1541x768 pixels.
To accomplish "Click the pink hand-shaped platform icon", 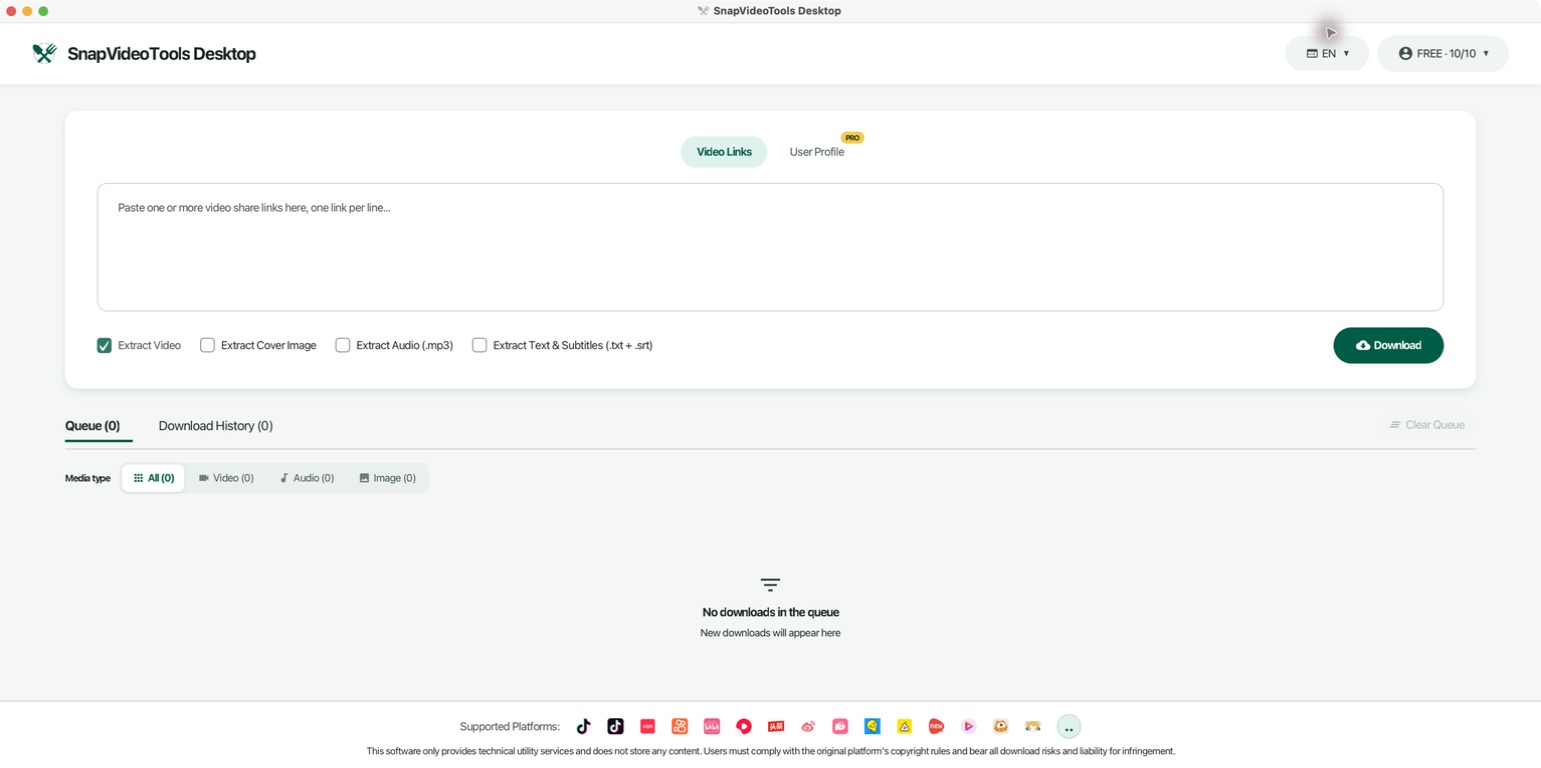I will click(x=840, y=726).
